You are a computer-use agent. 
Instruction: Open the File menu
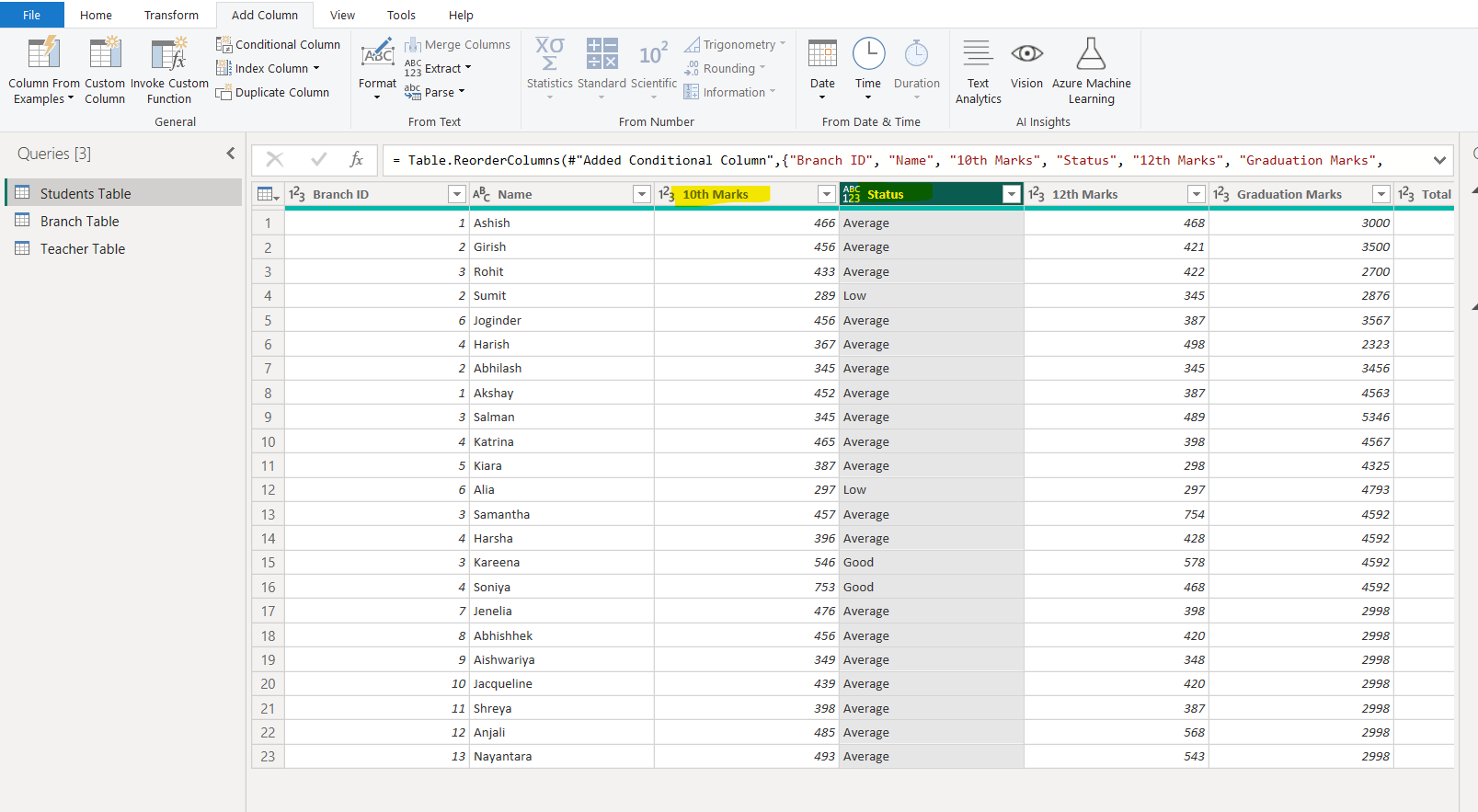pos(31,15)
